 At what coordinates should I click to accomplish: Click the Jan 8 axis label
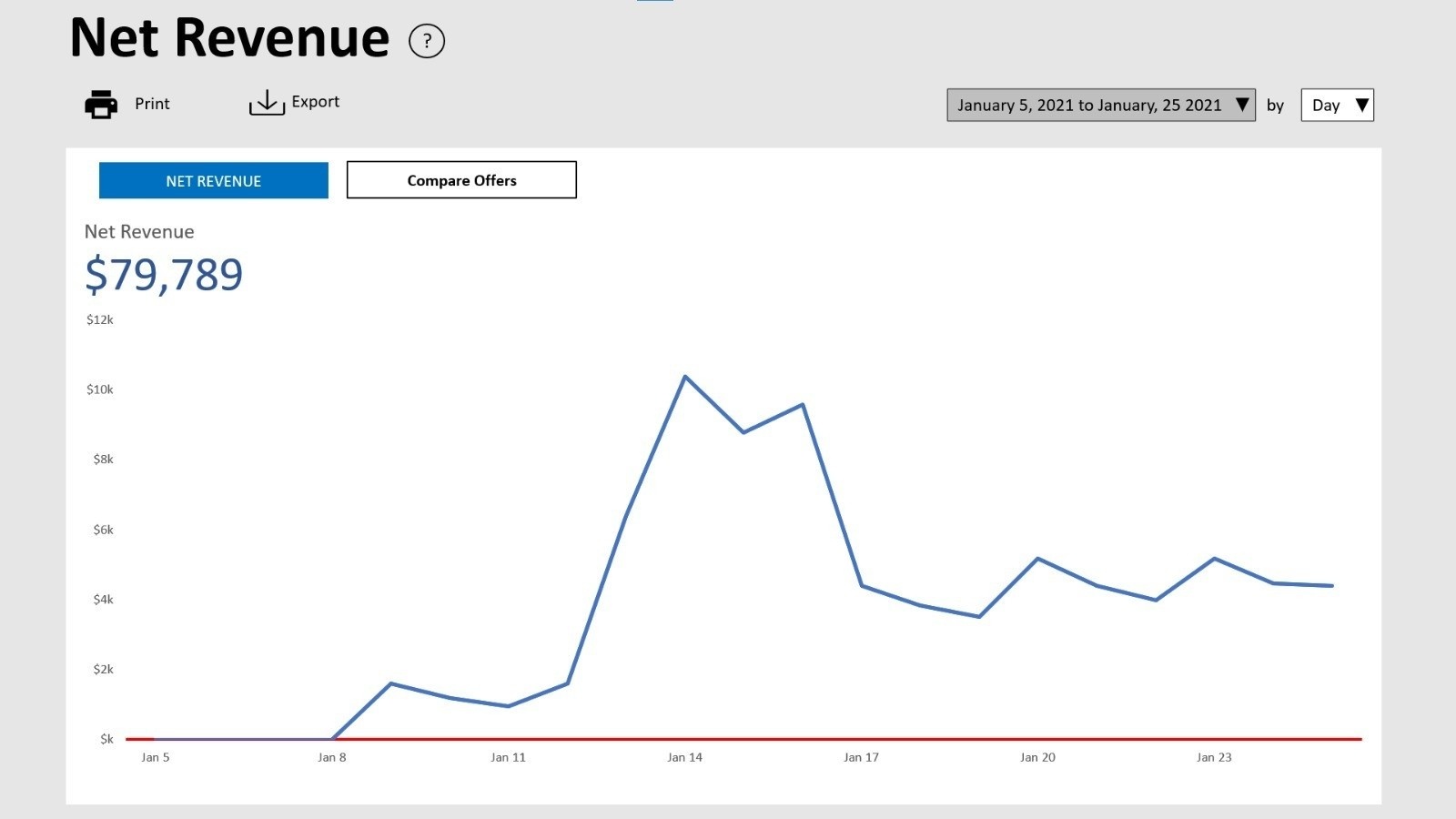[x=332, y=757]
